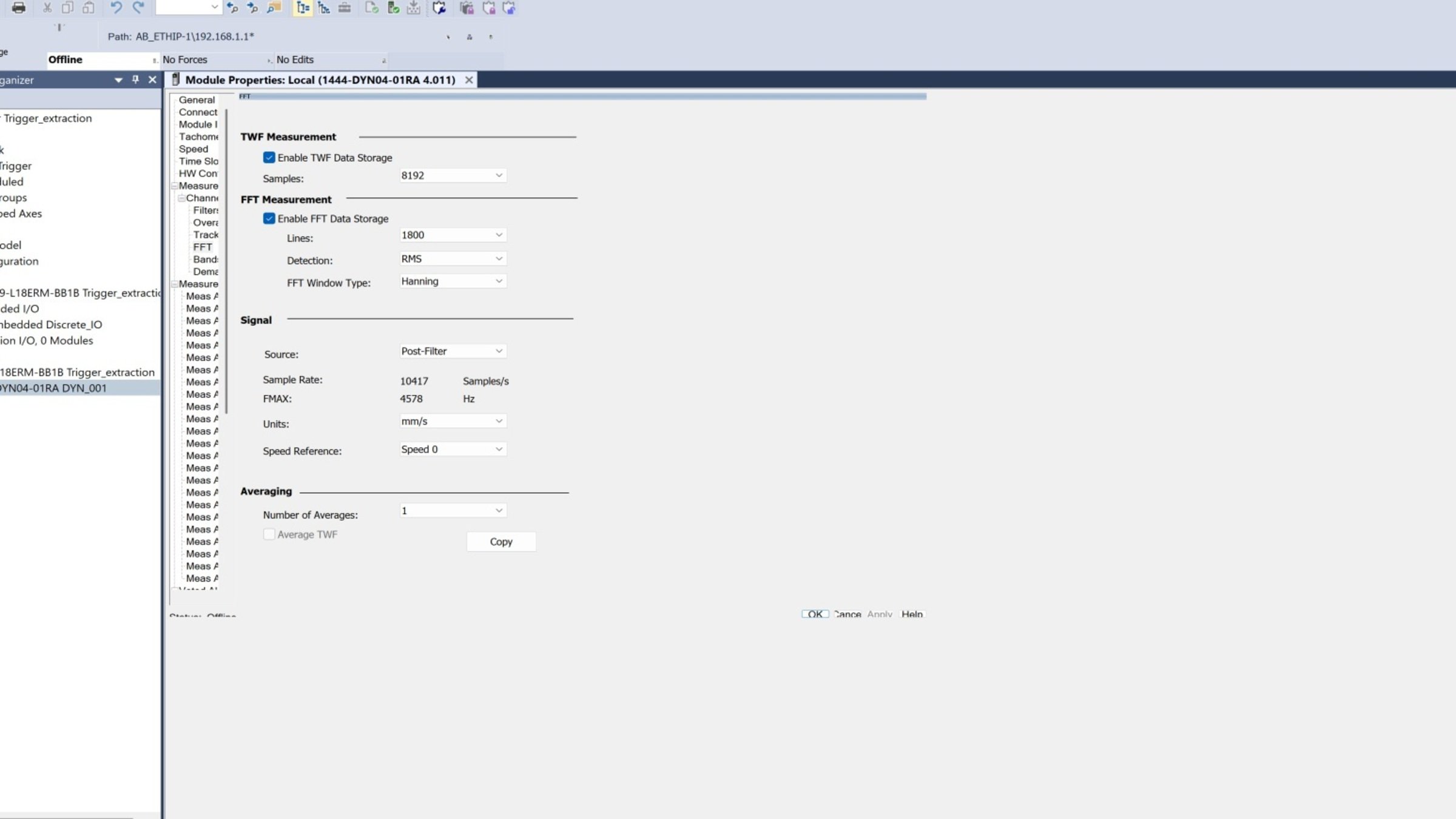Viewport: 1456px width, 819px height.
Task: Open the Controller Organizer panel options arrow
Action: point(118,80)
